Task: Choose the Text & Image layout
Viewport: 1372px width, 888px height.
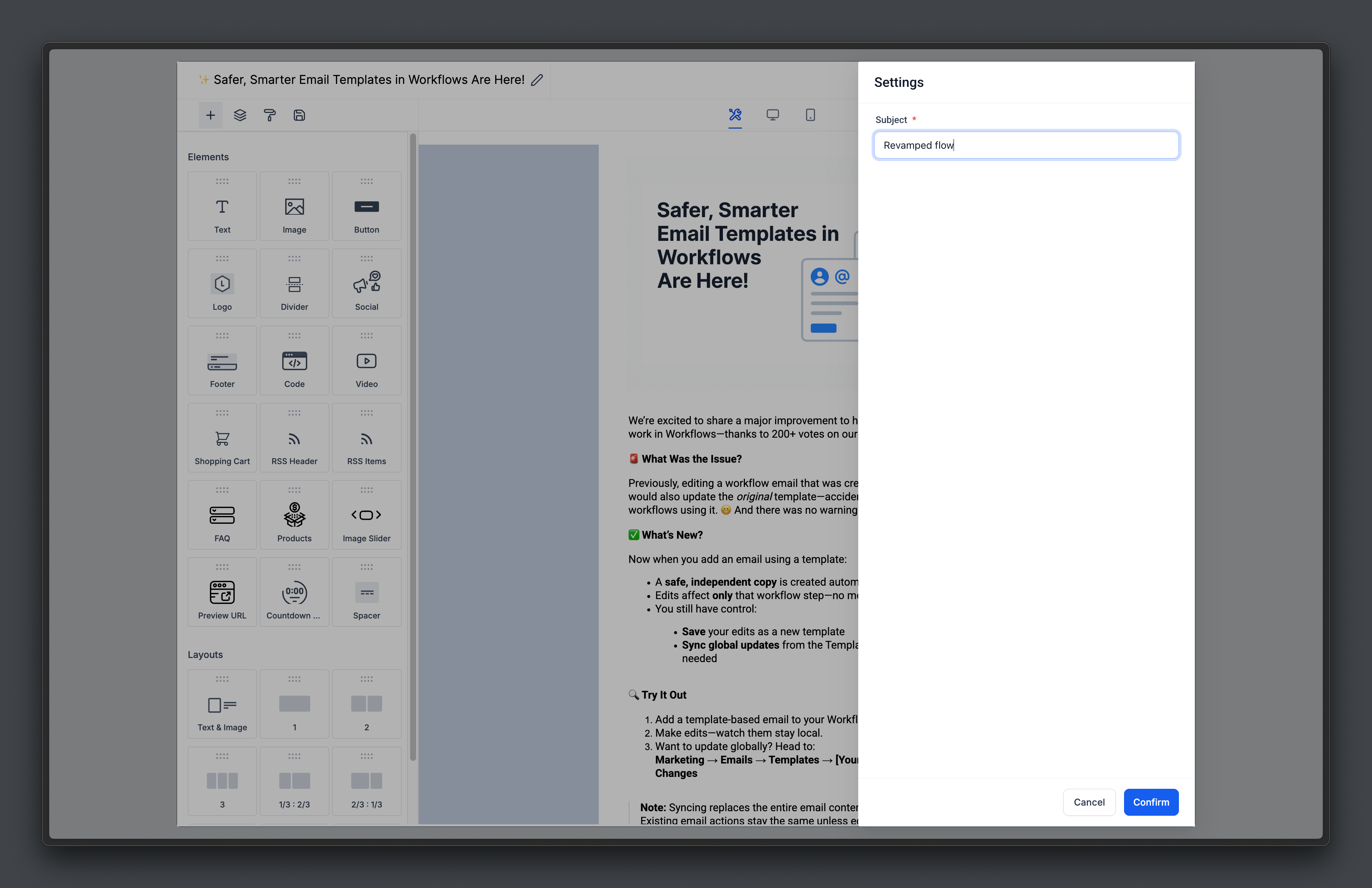Action: 222,704
